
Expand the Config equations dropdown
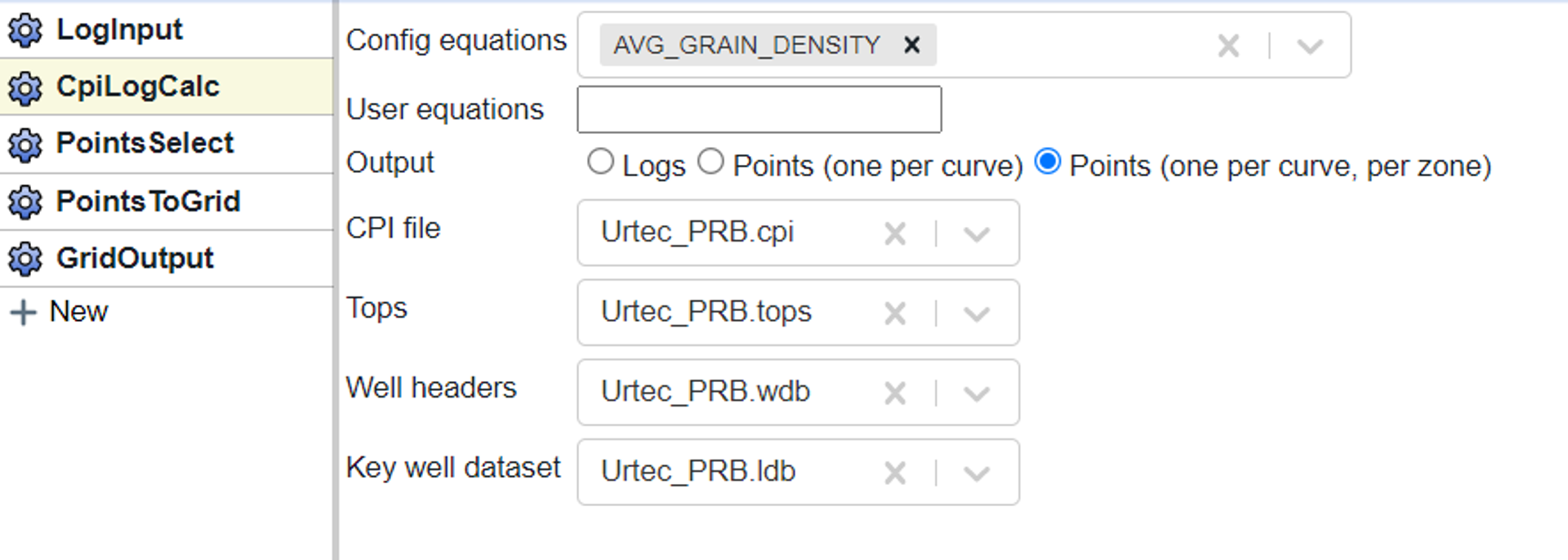click(x=1309, y=46)
